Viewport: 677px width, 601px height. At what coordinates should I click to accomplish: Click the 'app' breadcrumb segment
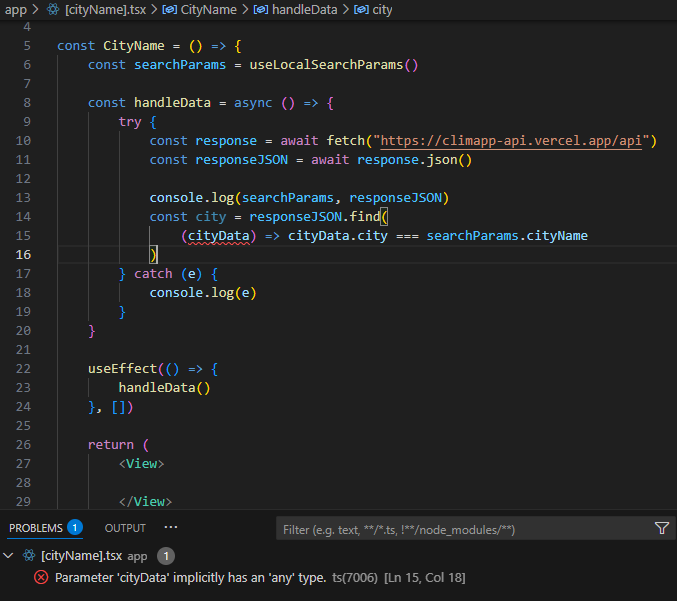pyautogui.click(x=16, y=9)
